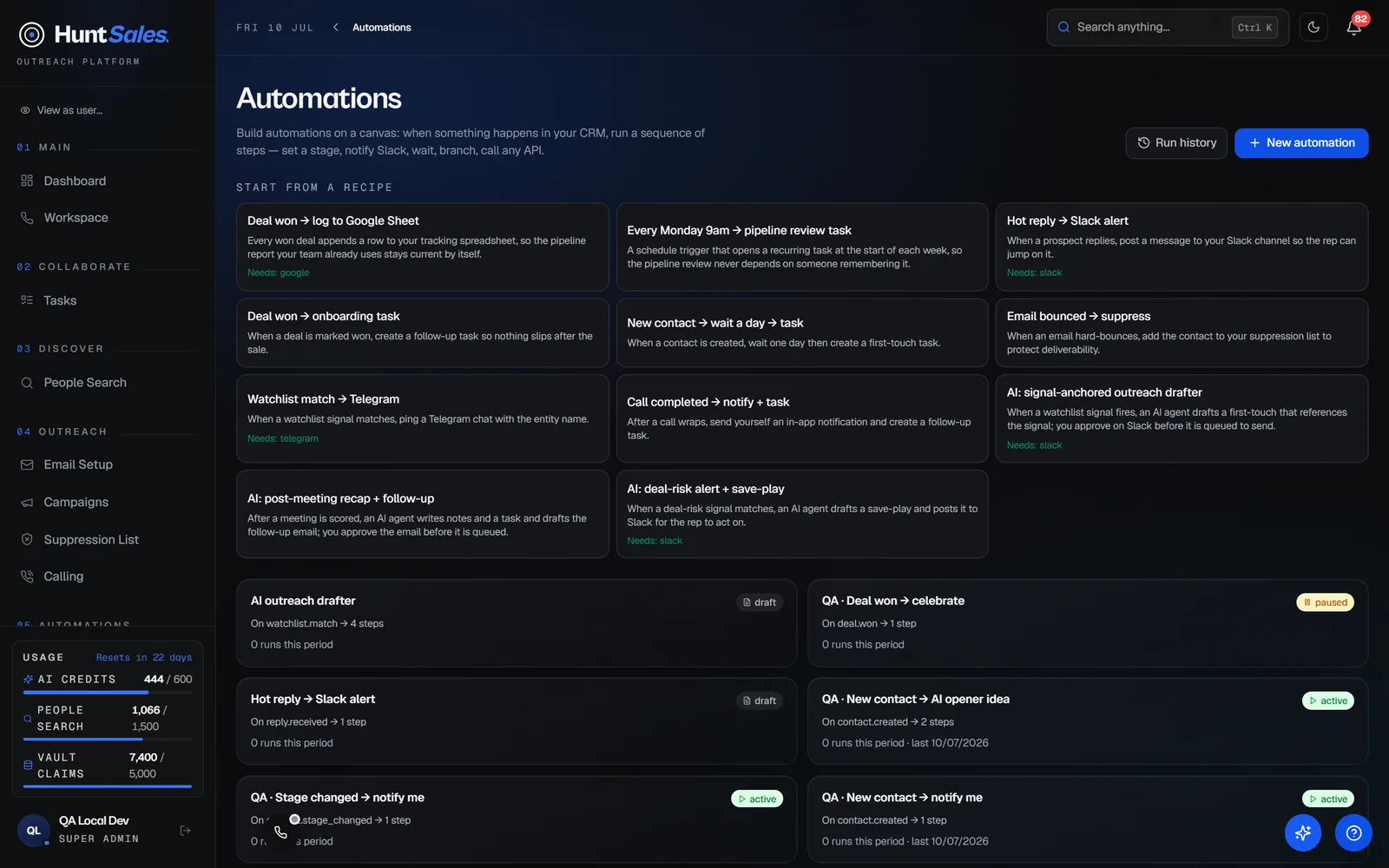Select the Tasks checklist icon
Image resolution: width=1389 pixels, height=868 pixels.
click(27, 300)
